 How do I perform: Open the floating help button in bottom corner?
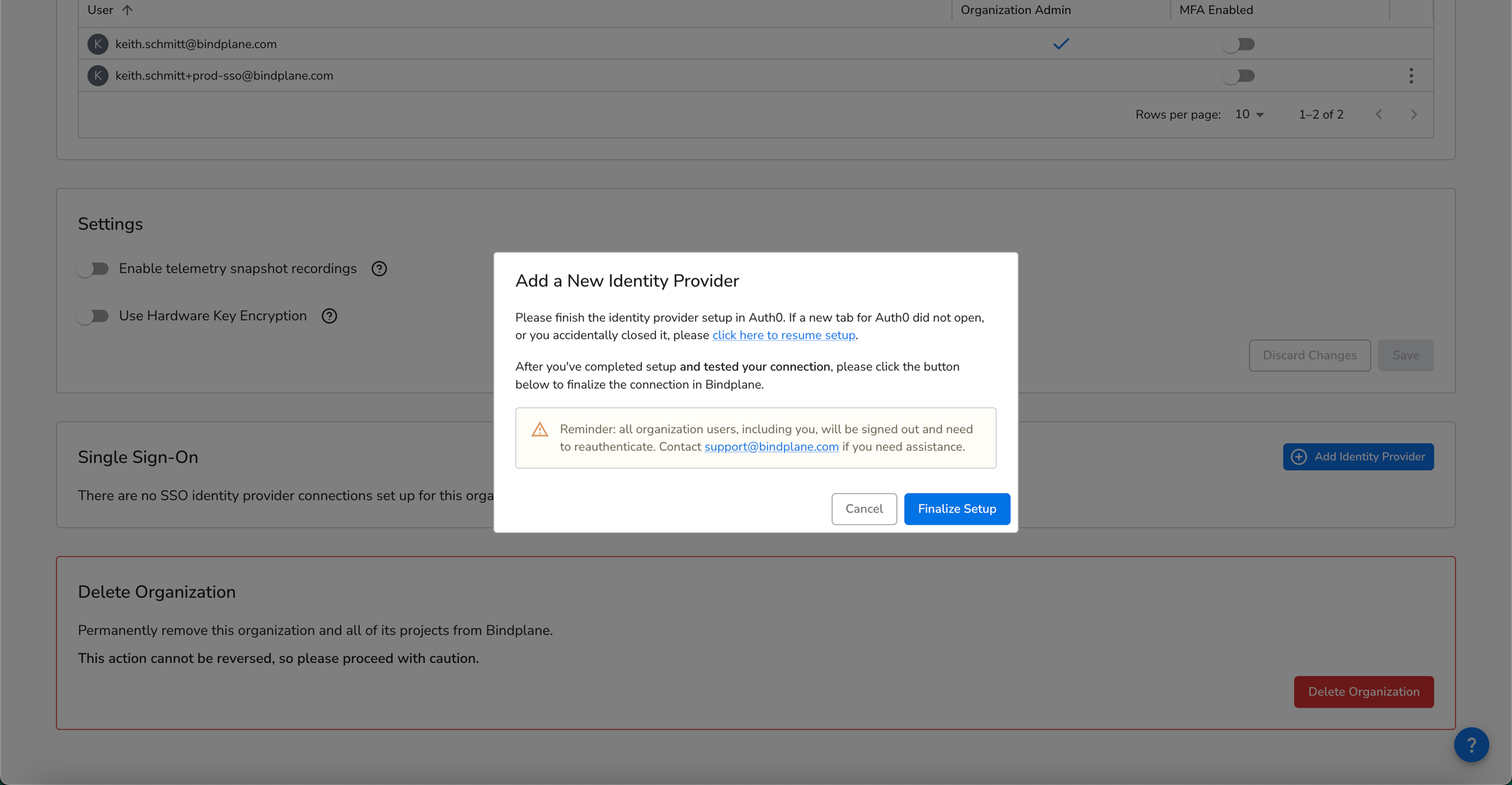1471,745
